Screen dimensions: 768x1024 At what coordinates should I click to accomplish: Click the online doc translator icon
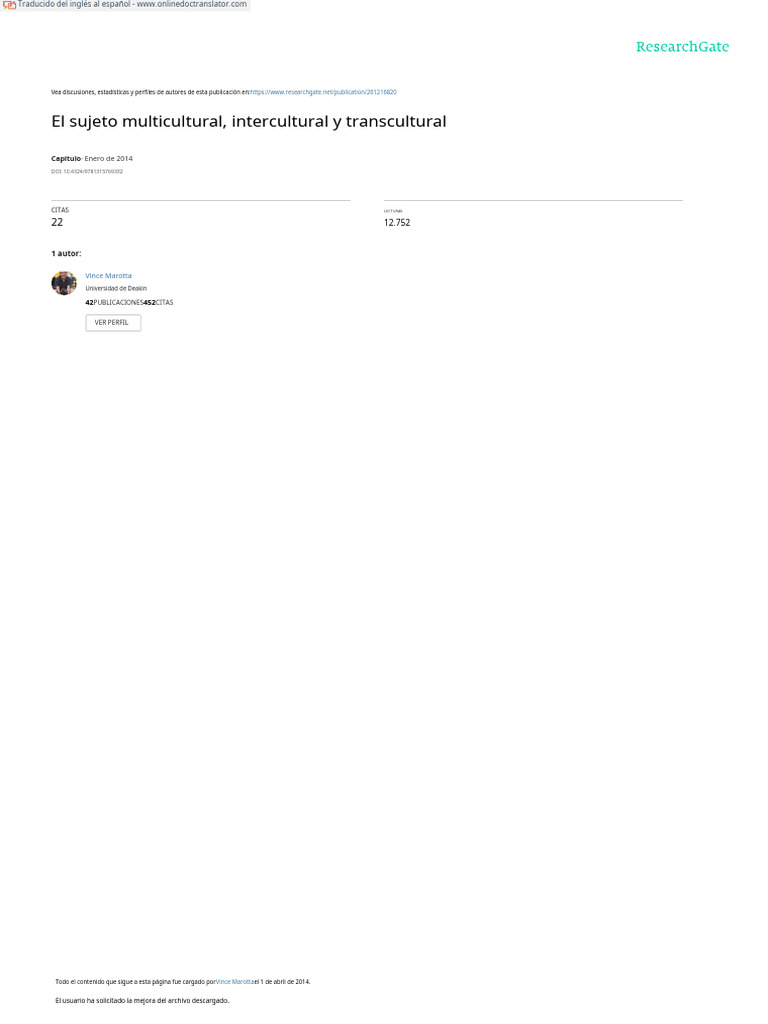coord(9,5)
